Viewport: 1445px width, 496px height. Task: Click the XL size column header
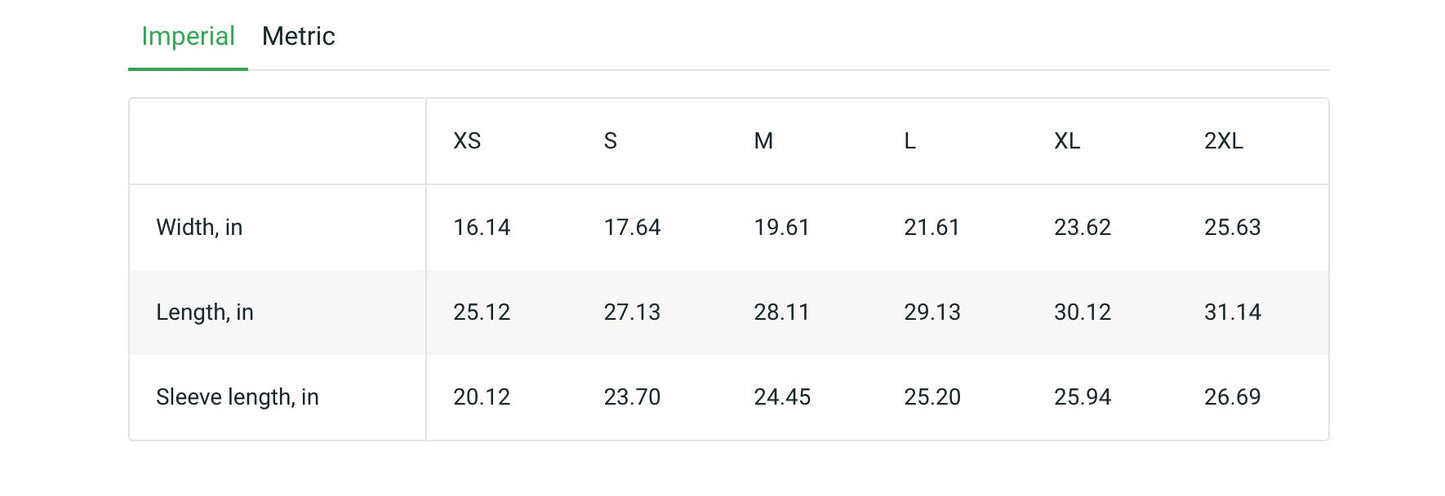pyautogui.click(x=1067, y=142)
